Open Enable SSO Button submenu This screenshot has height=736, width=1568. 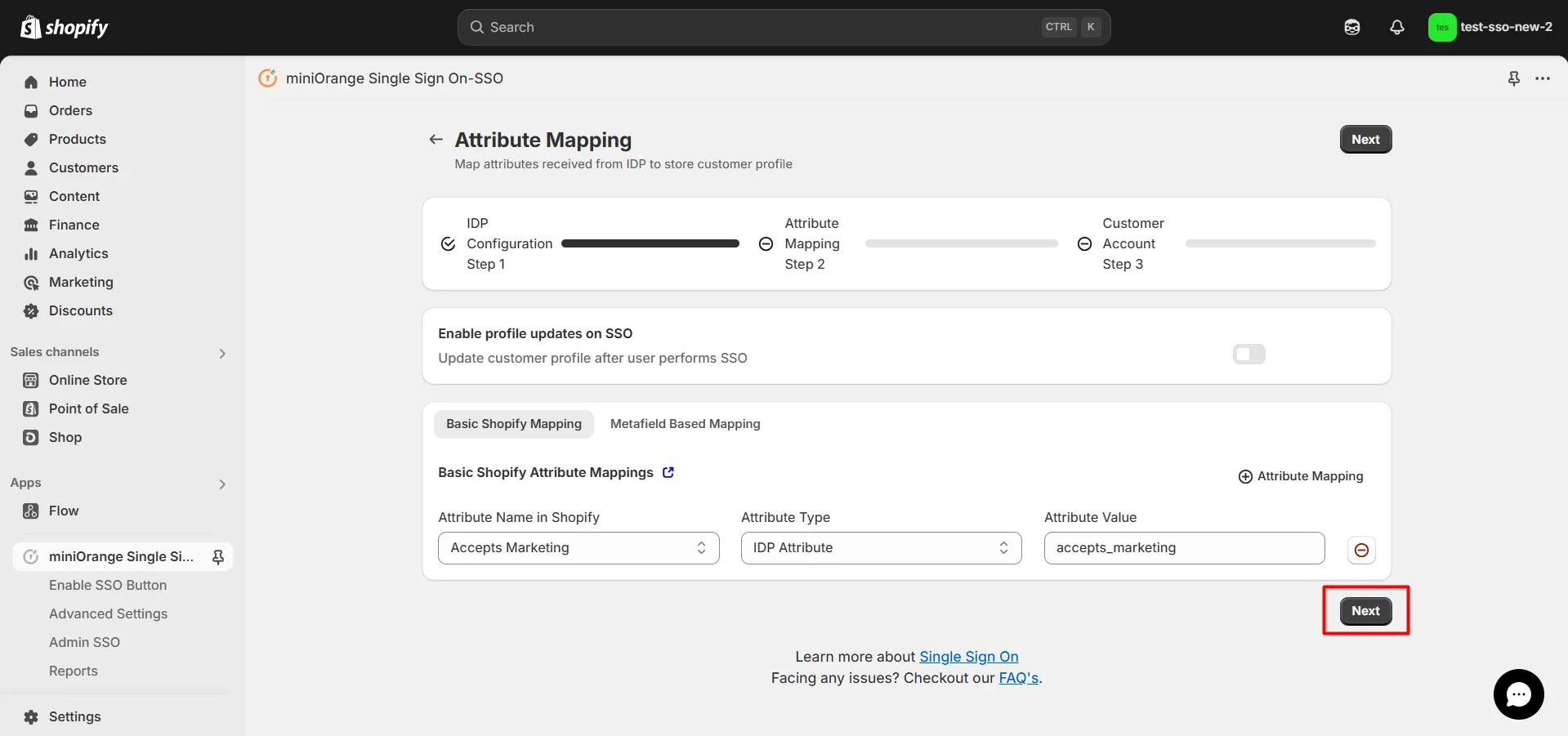click(x=108, y=585)
